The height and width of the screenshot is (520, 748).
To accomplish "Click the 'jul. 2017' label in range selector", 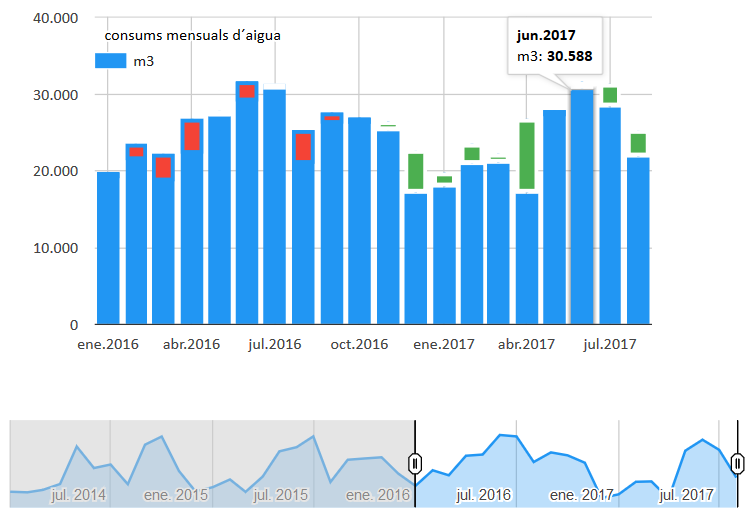I will (x=686, y=495).
